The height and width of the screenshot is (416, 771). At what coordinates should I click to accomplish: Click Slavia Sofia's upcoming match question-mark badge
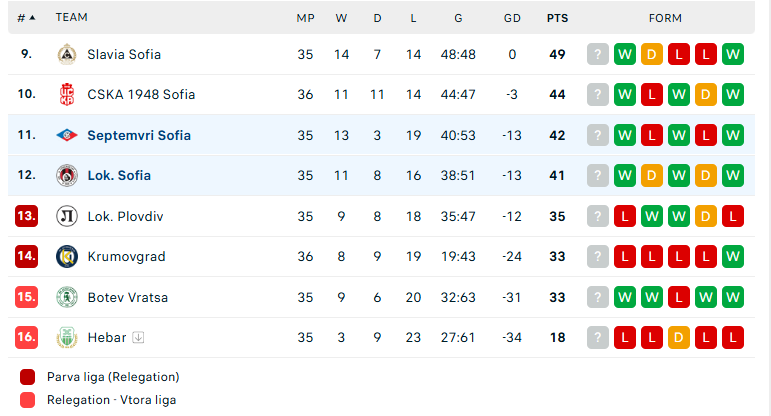tap(597, 55)
